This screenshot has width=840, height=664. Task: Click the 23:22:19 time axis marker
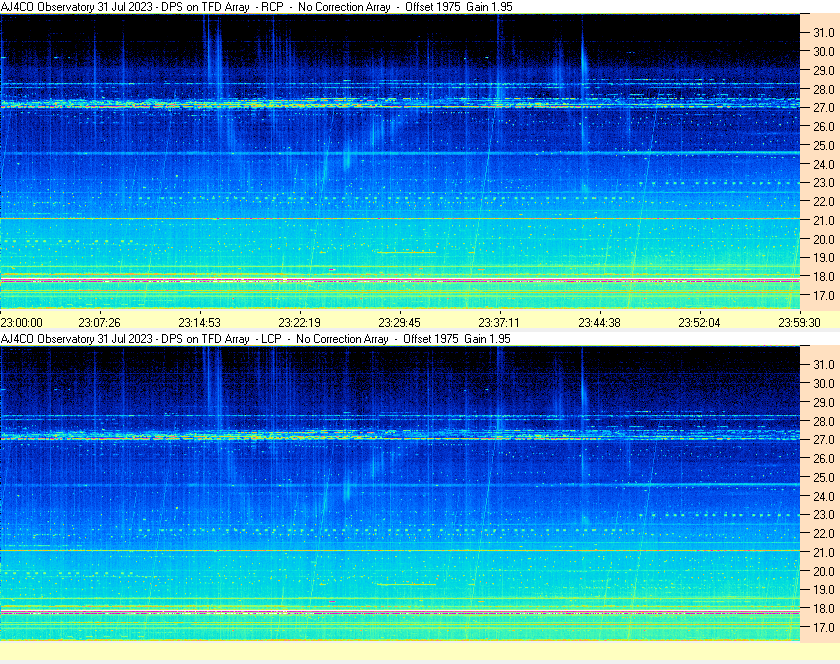pos(299,323)
